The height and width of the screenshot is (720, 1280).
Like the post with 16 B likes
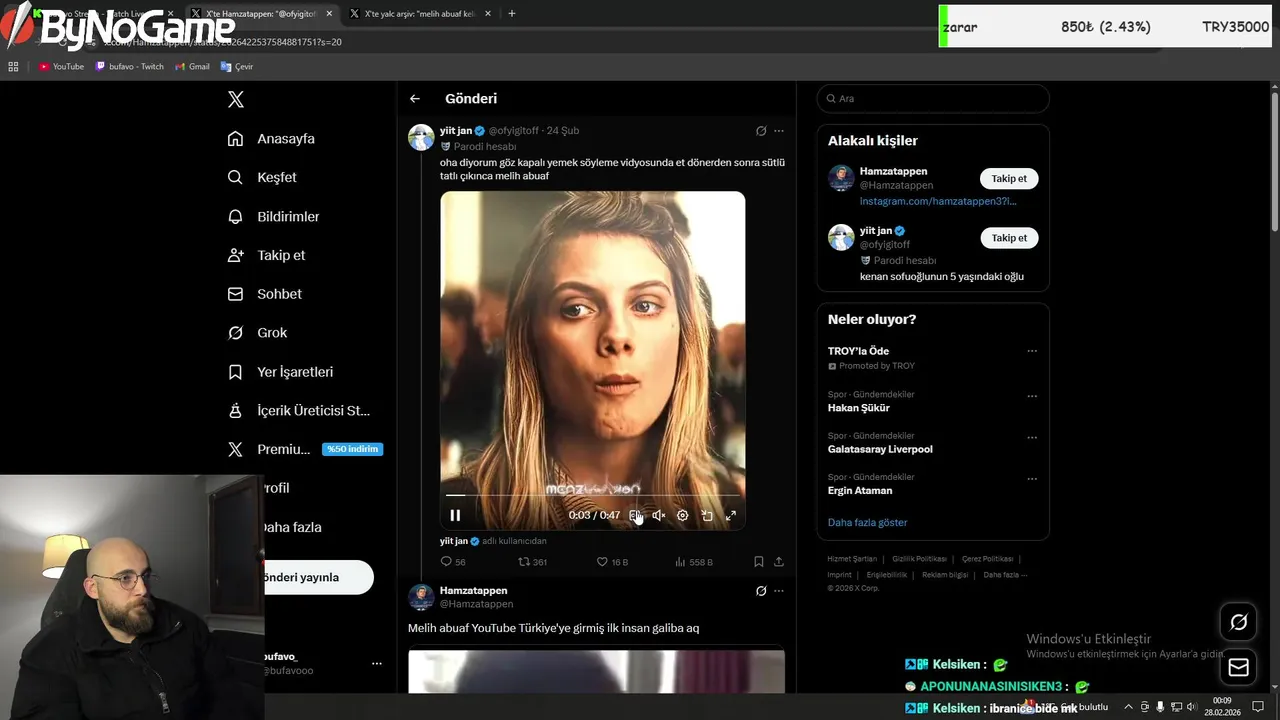coord(612,562)
